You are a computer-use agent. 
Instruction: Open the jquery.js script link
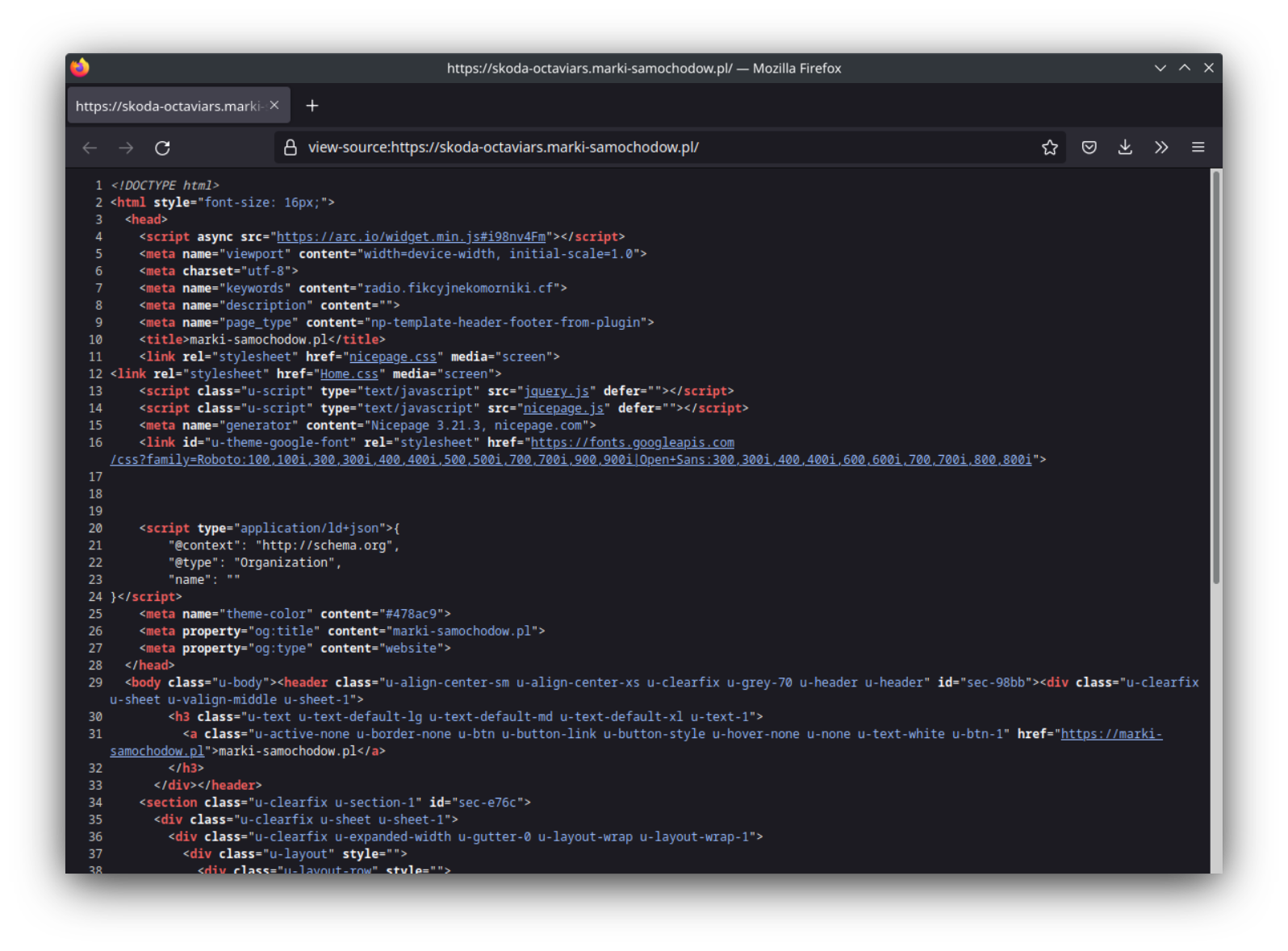point(556,391)
